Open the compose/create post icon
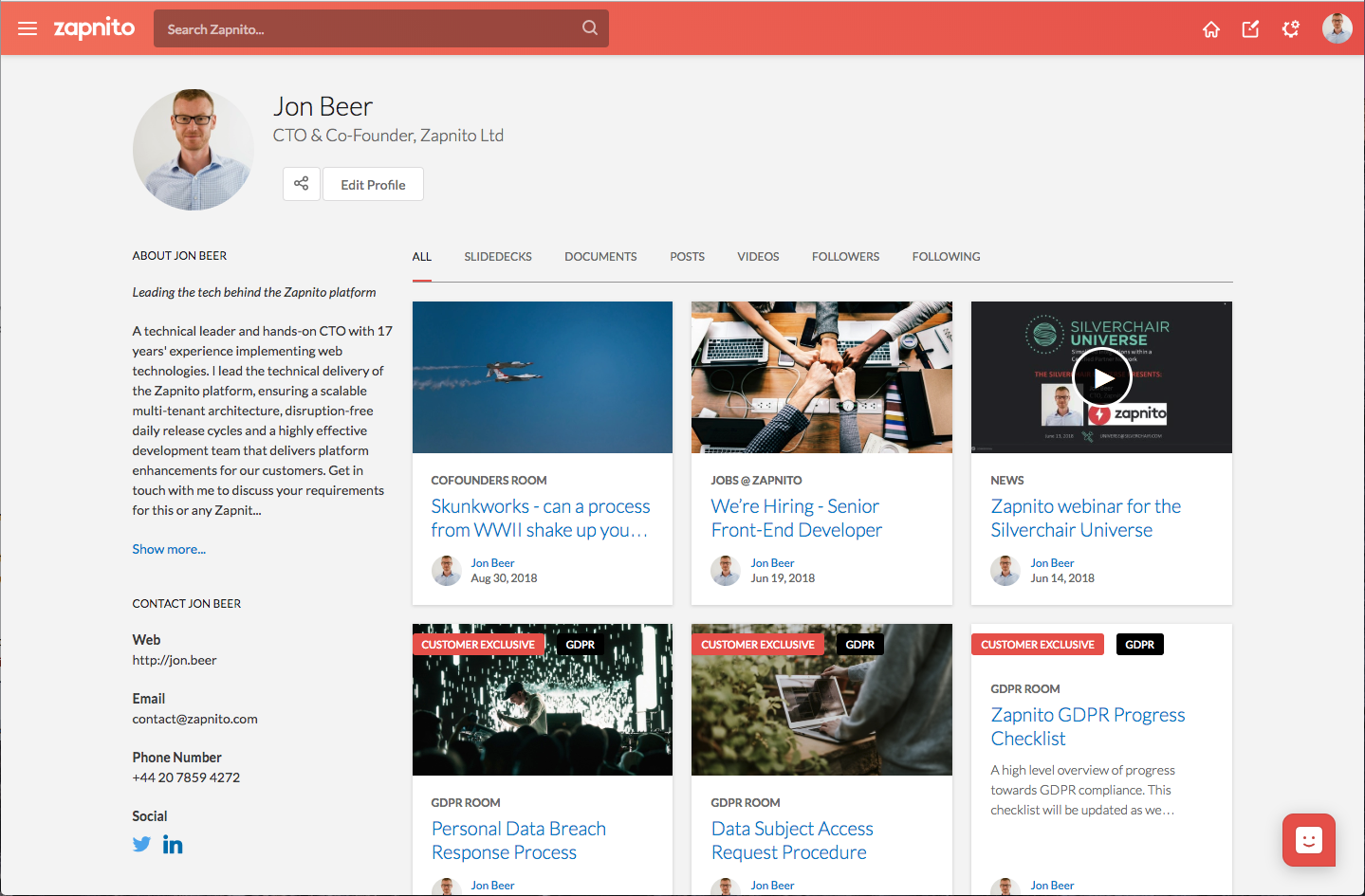Viewport: 1365px width, 896px height. pos(1250,29)
